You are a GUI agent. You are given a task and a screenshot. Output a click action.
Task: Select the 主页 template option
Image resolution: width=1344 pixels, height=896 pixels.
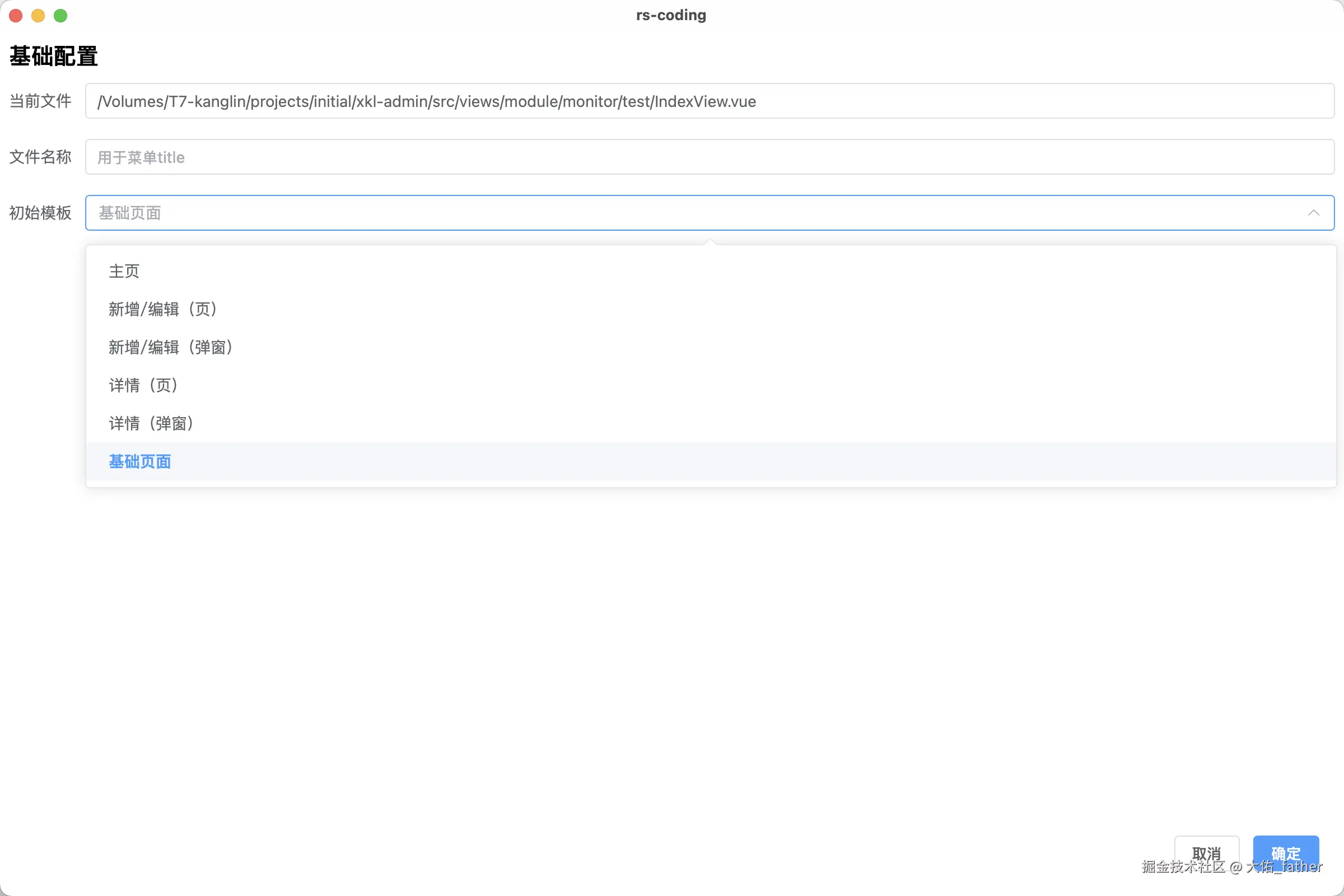coord(124,272)
